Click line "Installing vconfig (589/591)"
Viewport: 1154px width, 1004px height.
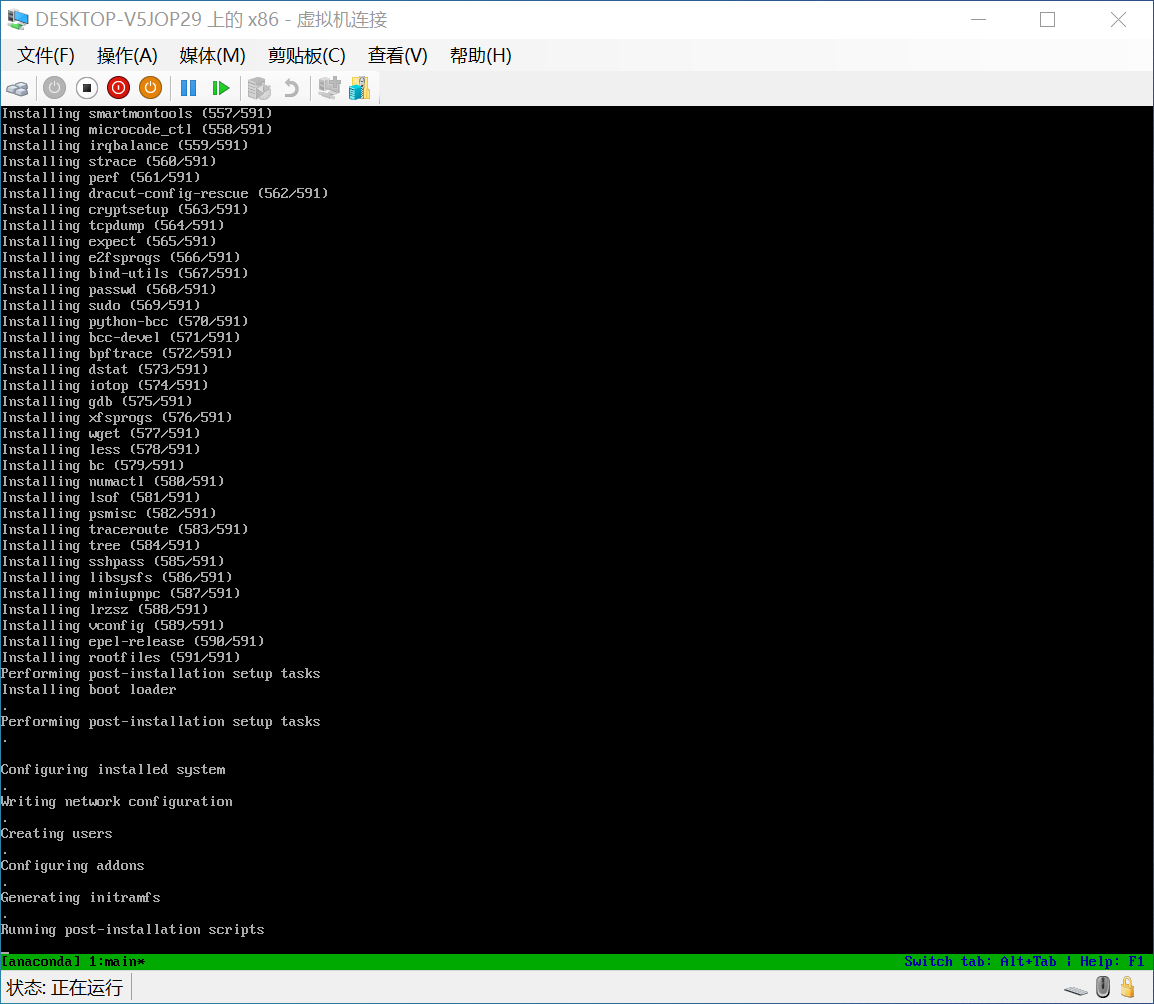113,626
